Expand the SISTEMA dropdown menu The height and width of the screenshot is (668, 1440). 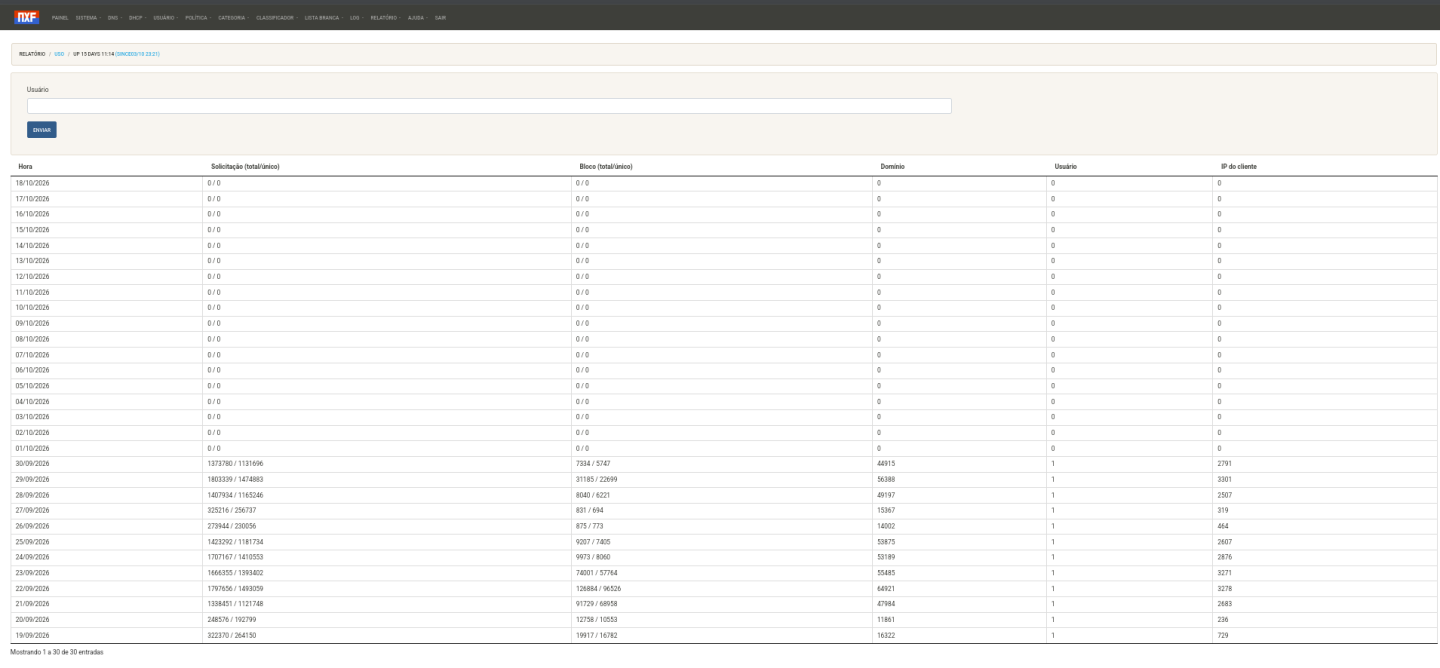(86, 17)
